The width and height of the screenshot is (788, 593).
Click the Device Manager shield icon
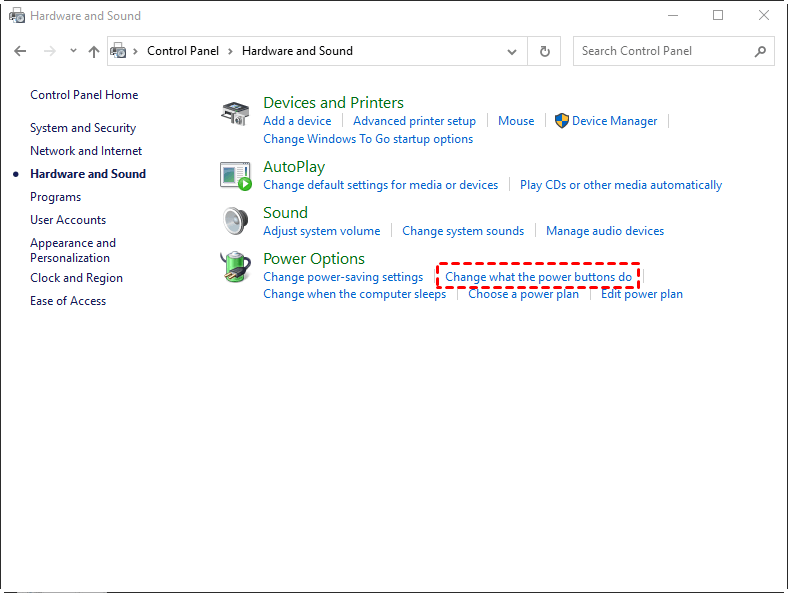coord(561,121)
